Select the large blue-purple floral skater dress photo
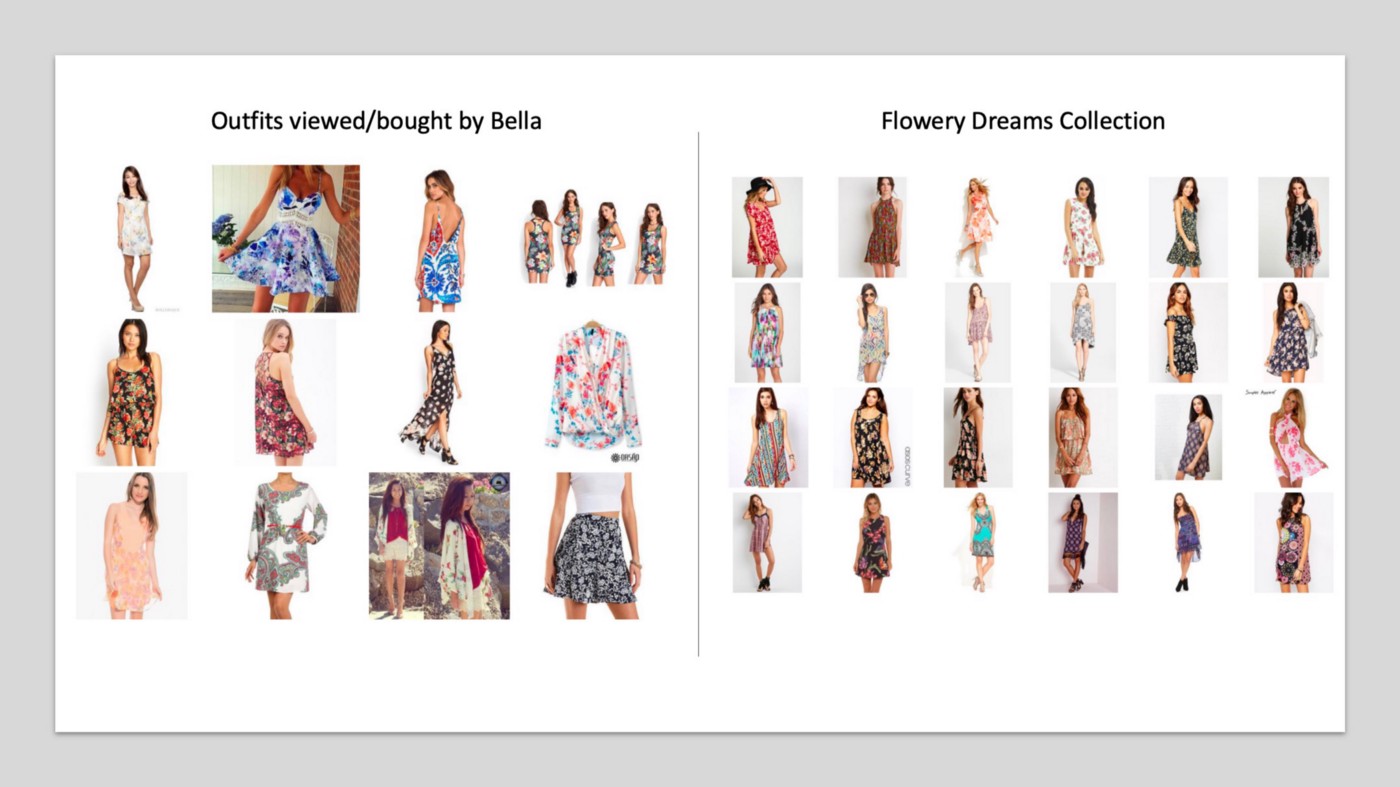Viewport: 1400px width, 787px height. 285,238
